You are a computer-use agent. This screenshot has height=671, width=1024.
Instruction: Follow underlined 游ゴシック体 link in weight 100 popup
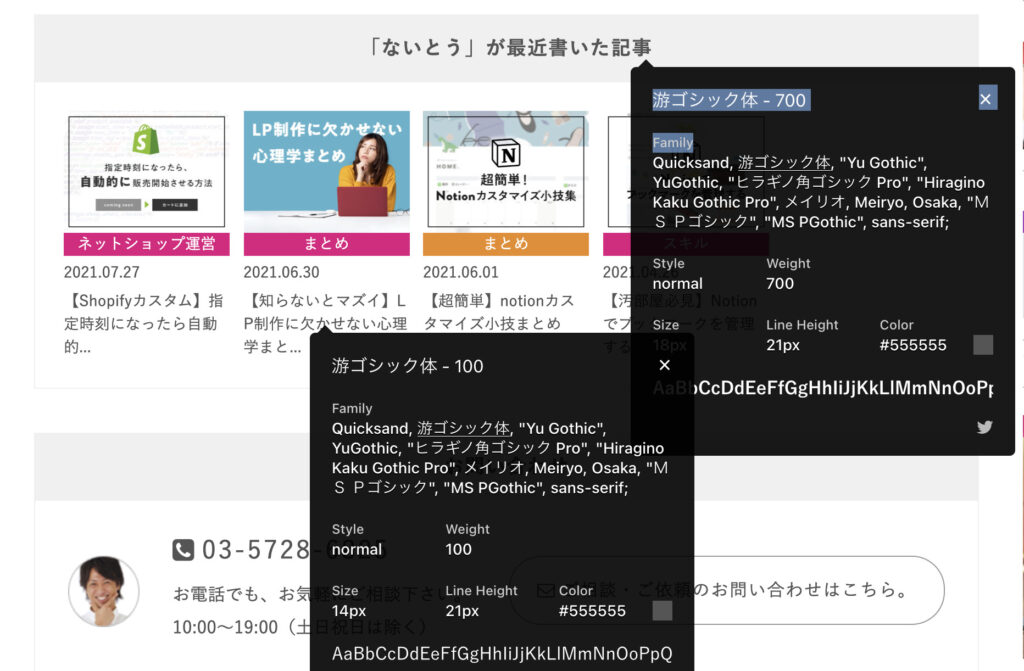pyautogui.click(x=463, y=428)
